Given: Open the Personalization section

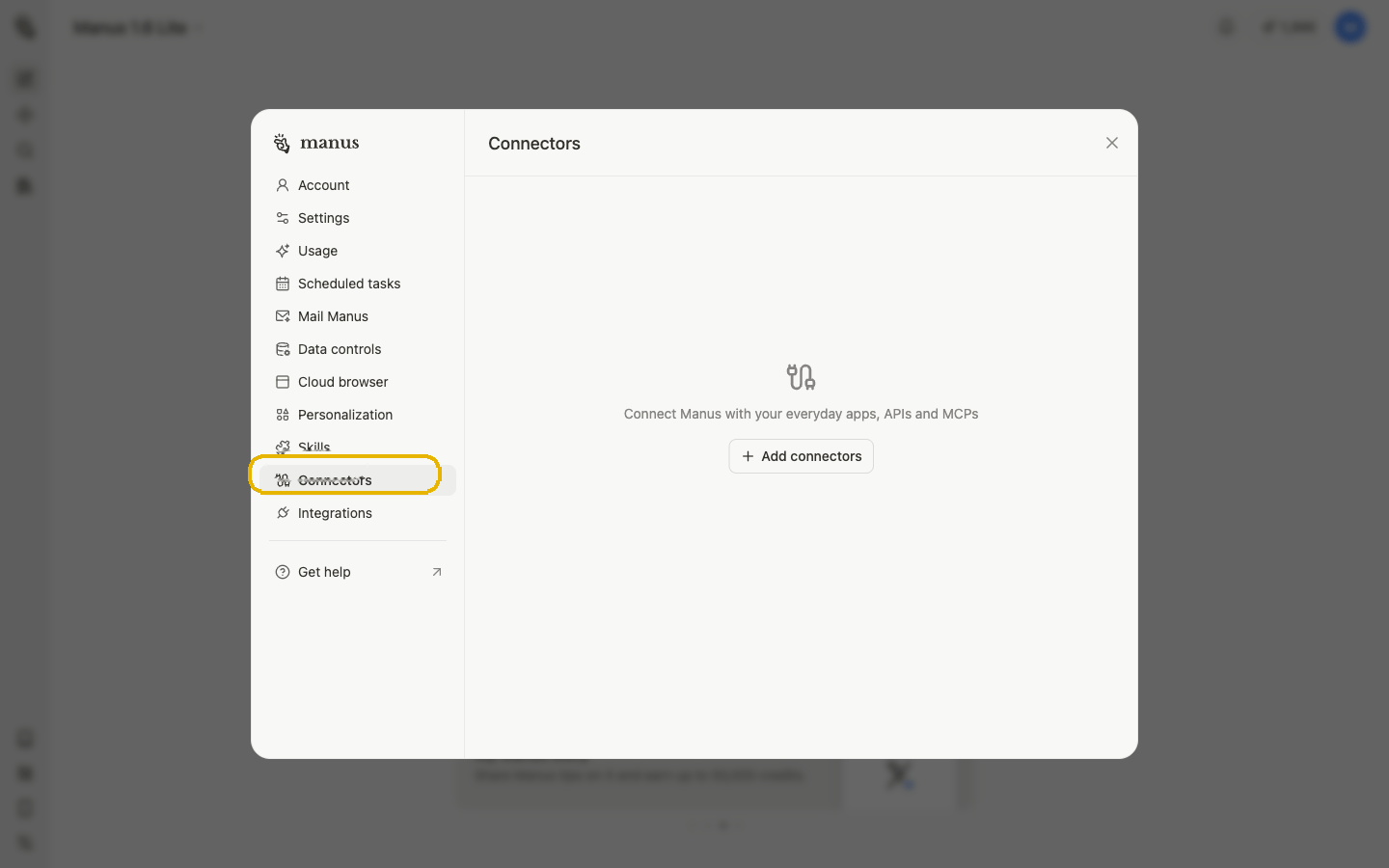Looking at the screenshot, I should (345, 414).
